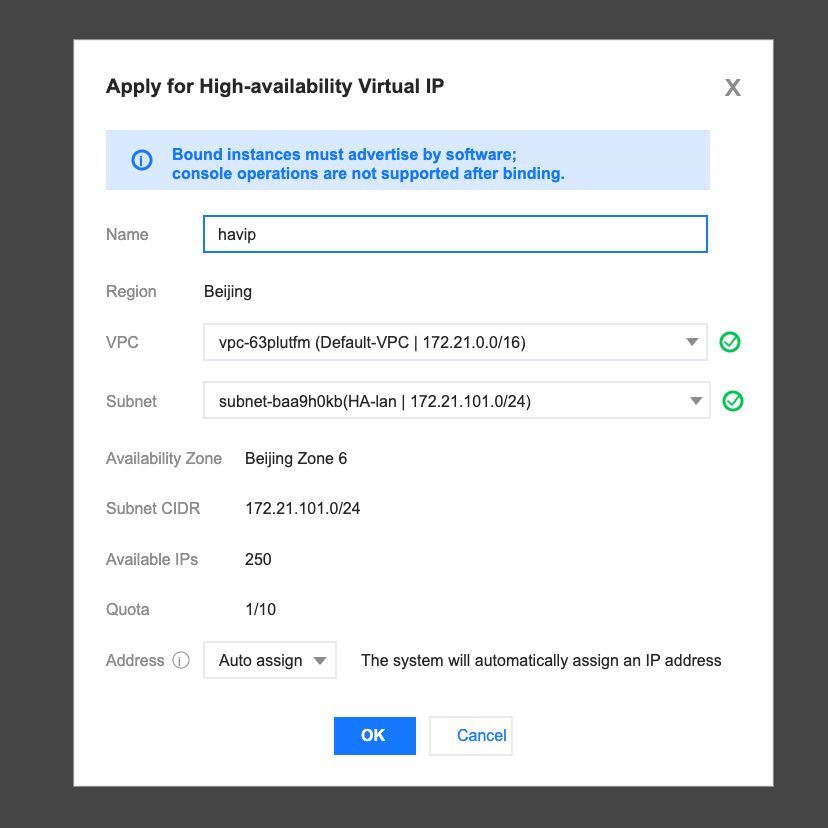Click the Cancel button
The image size is (828, 828).
[x=471, y=736]
